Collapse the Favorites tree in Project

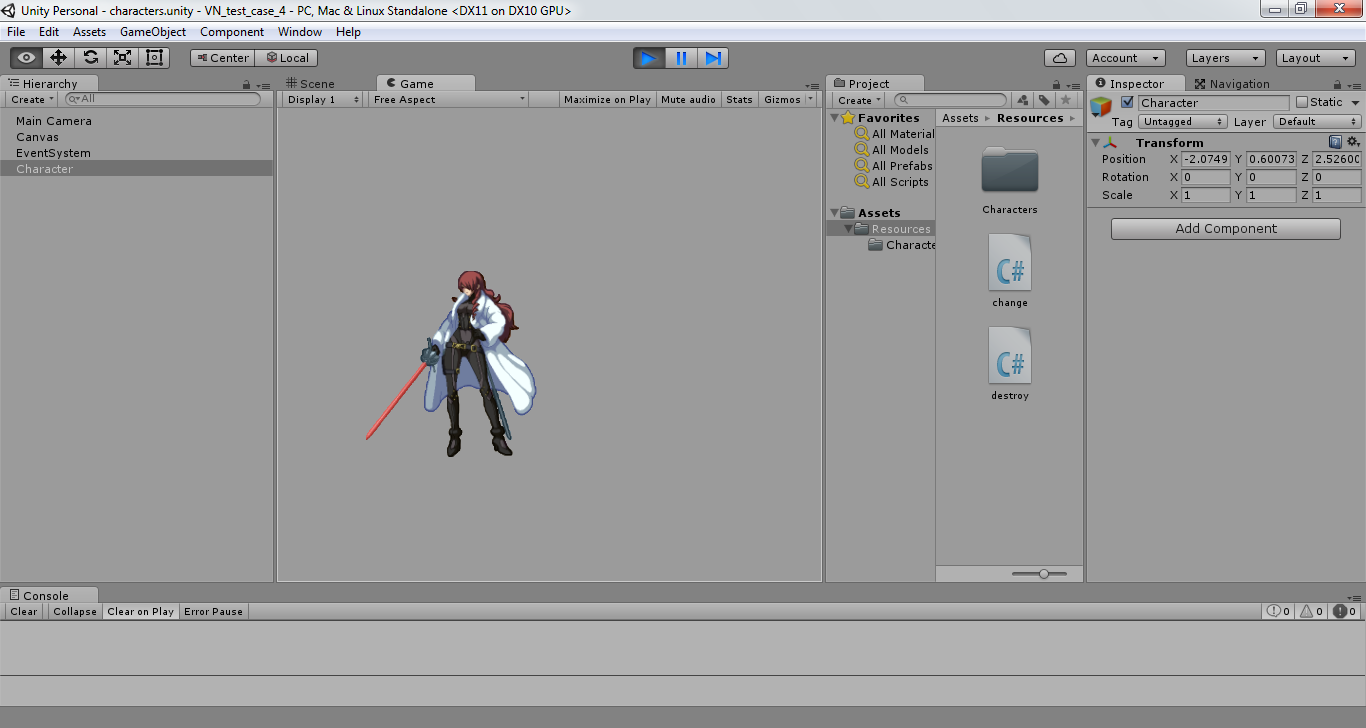point(835,118)
